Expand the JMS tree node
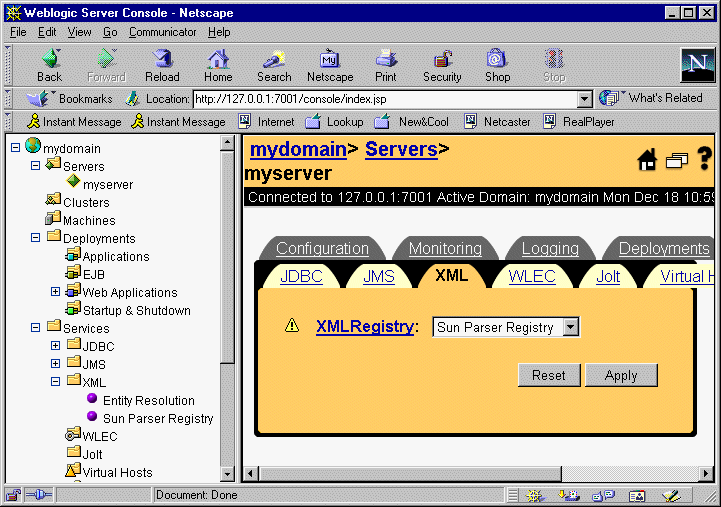721x507 pixels. (55, 364)
